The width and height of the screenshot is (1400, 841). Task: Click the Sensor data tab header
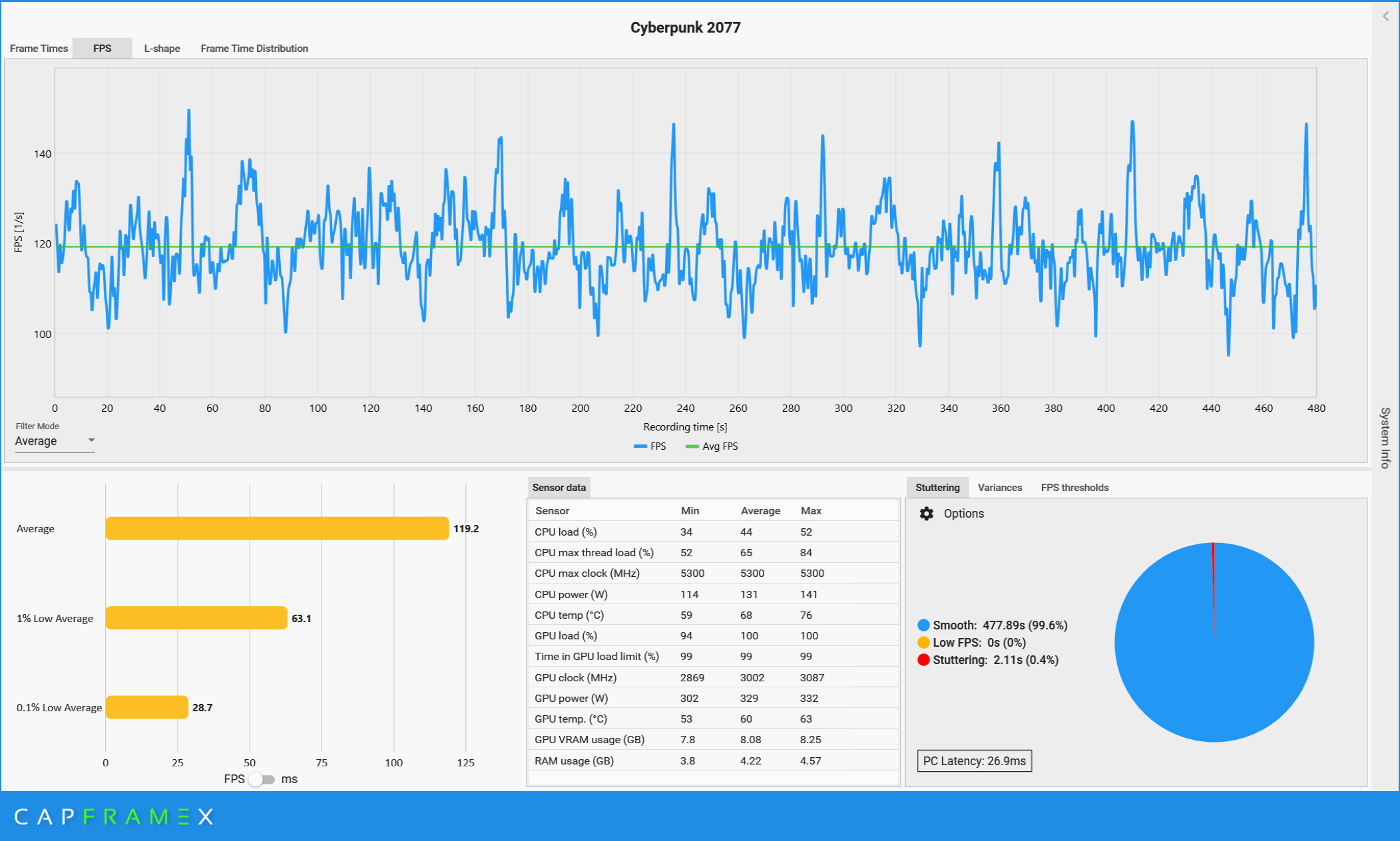click(559, 488)
